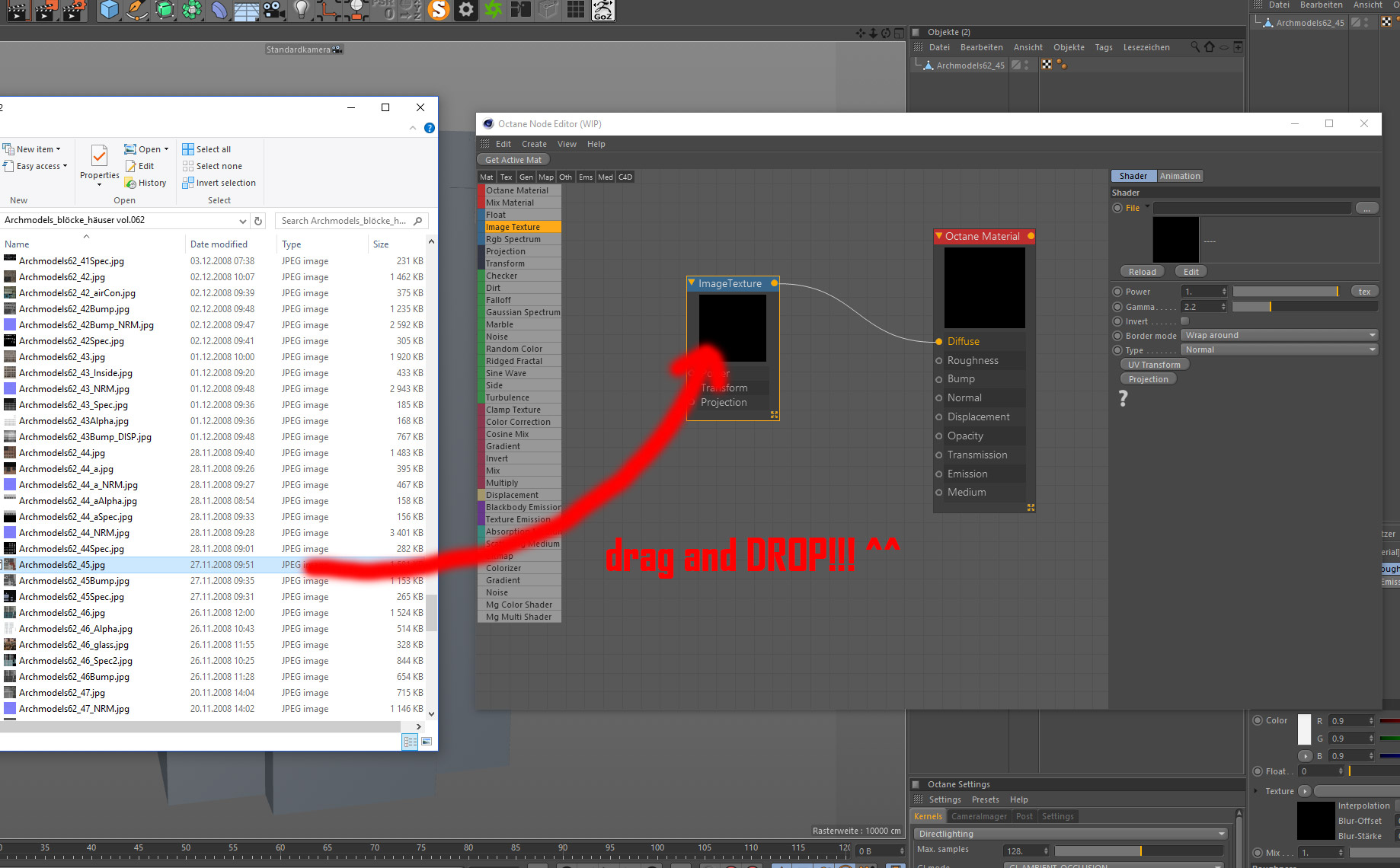Click the question mark help icon in Shader panel

point(1123,398)
